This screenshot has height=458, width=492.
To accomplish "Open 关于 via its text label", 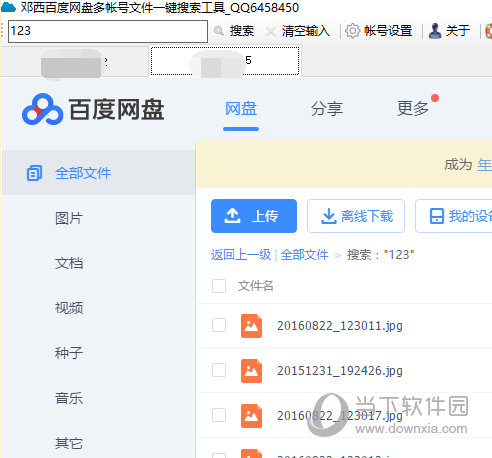I will click(x=458, y=31).
